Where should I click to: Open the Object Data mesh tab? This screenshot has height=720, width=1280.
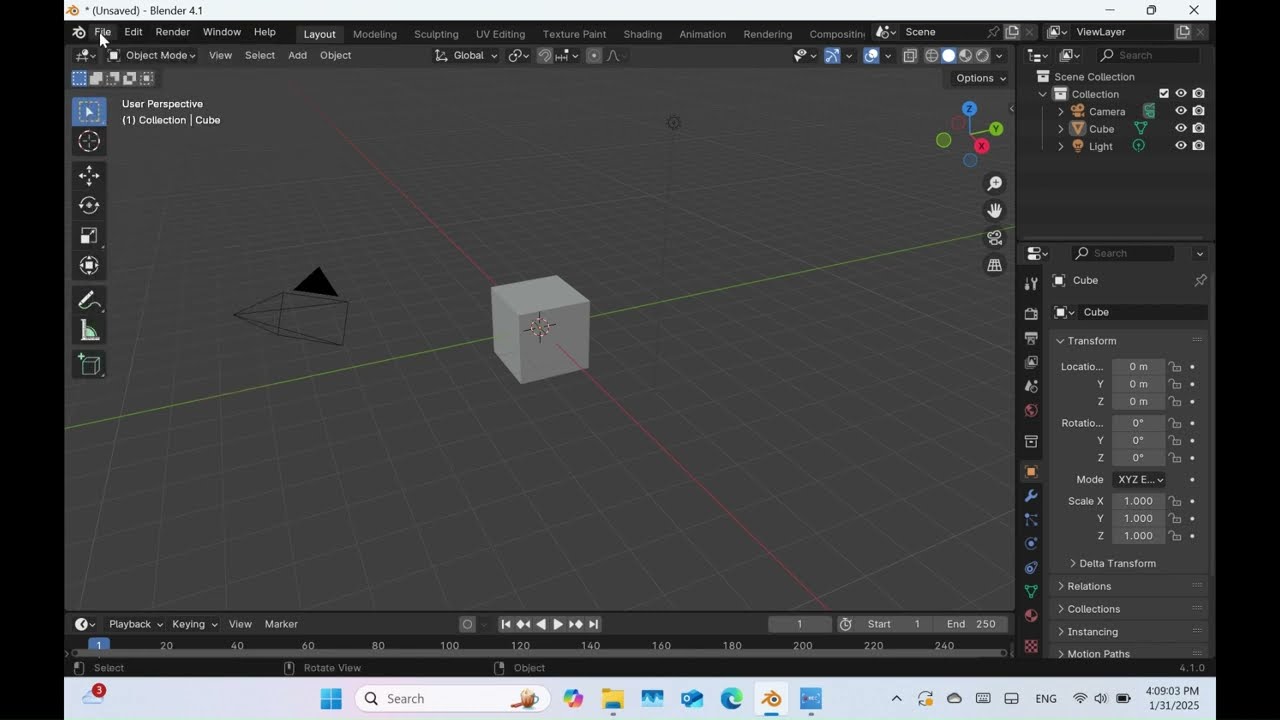1031,592
